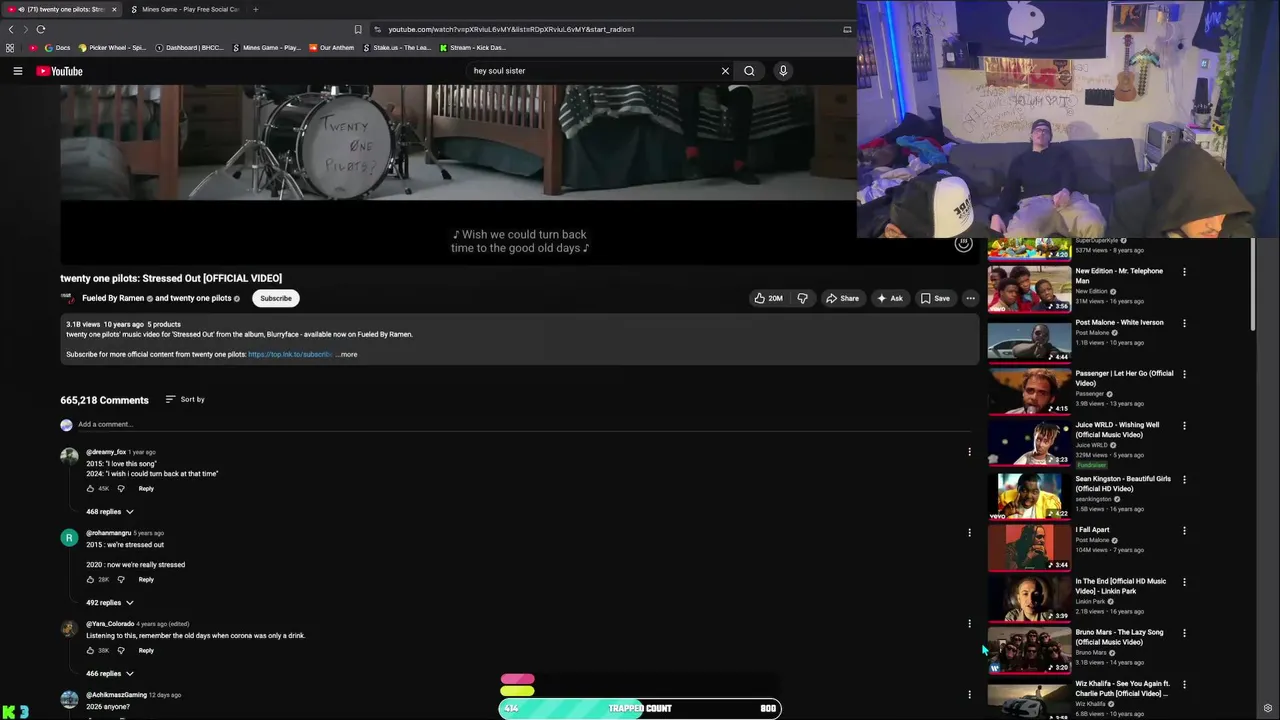Expand the description with ...more

click(346, 354)
